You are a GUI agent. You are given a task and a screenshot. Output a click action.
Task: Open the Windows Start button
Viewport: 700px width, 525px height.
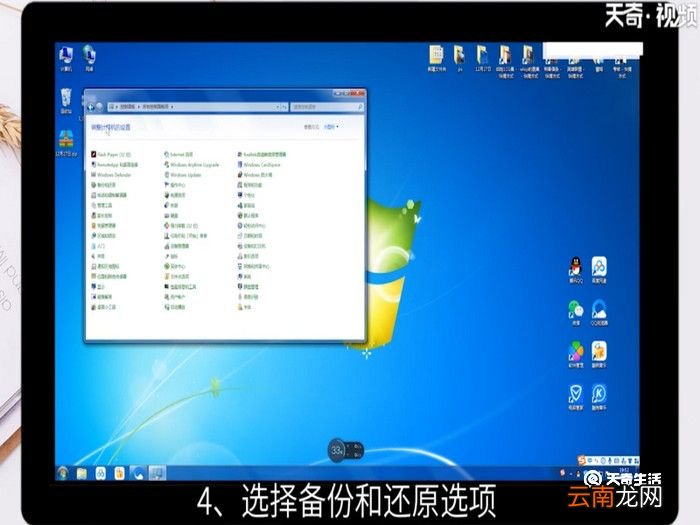pyautogui.click(x=62, y=473)
